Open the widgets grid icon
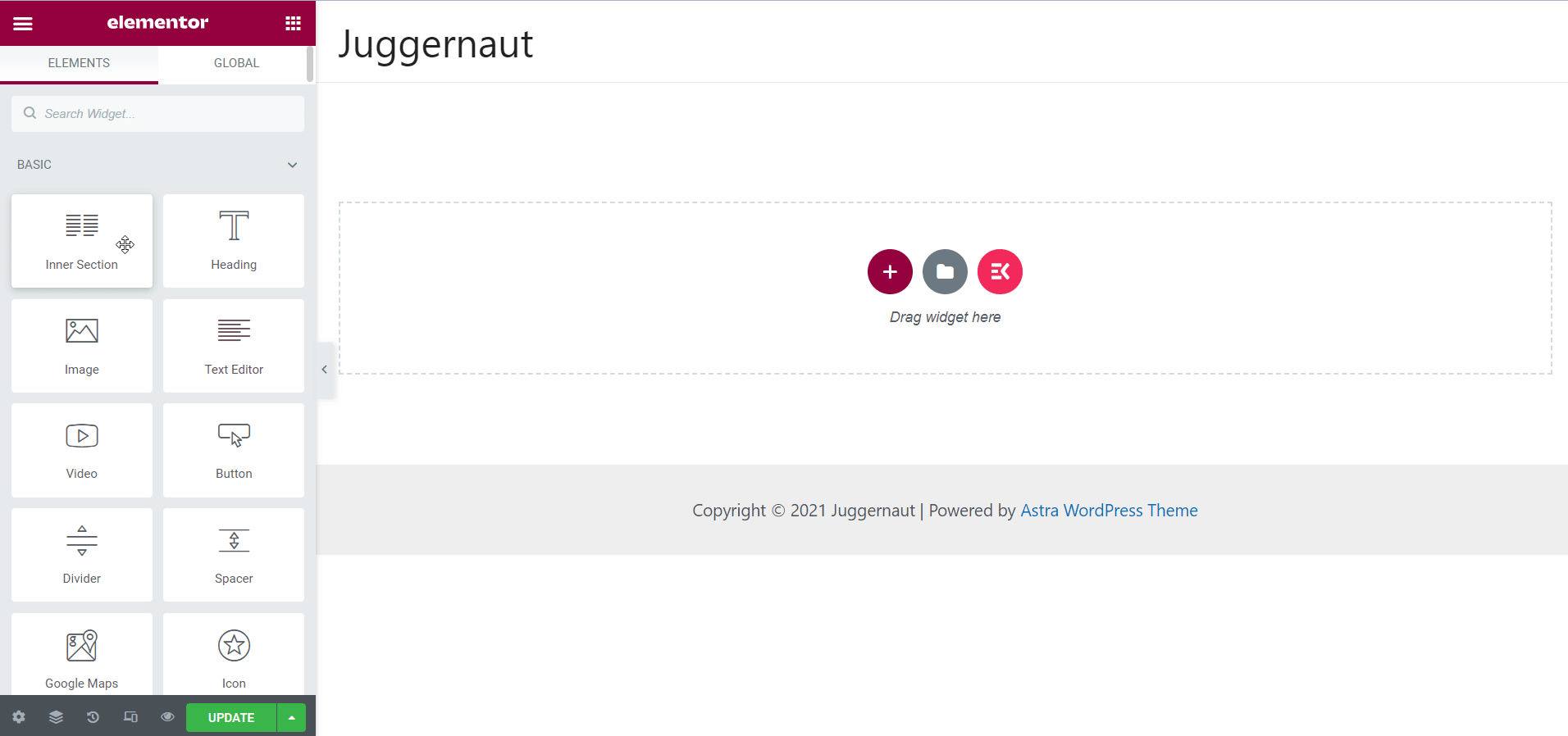The height and width of the screenshot is (736, 1568). click(x=293, y=23)
